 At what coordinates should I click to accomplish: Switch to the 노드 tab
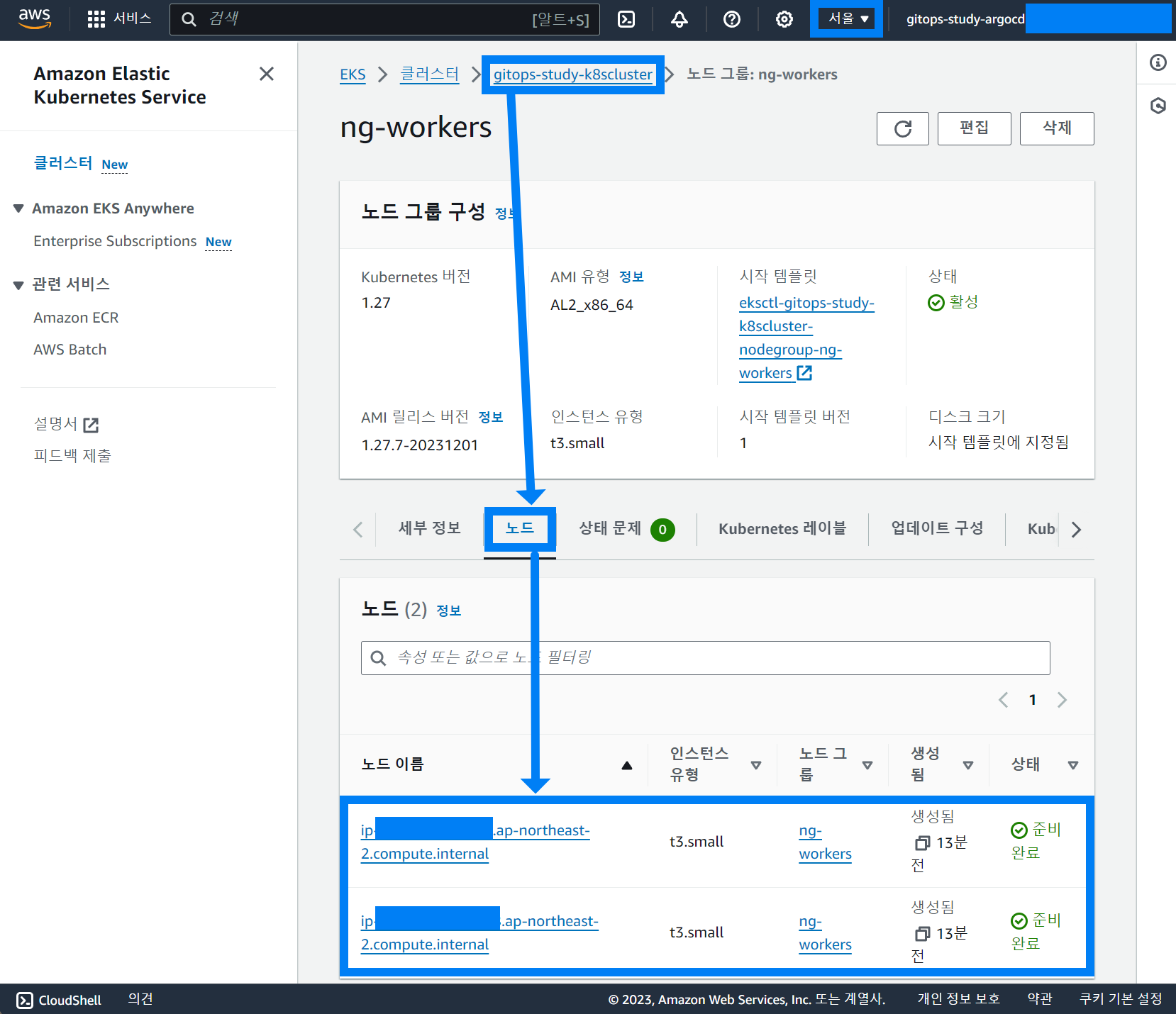pos(520,528)
